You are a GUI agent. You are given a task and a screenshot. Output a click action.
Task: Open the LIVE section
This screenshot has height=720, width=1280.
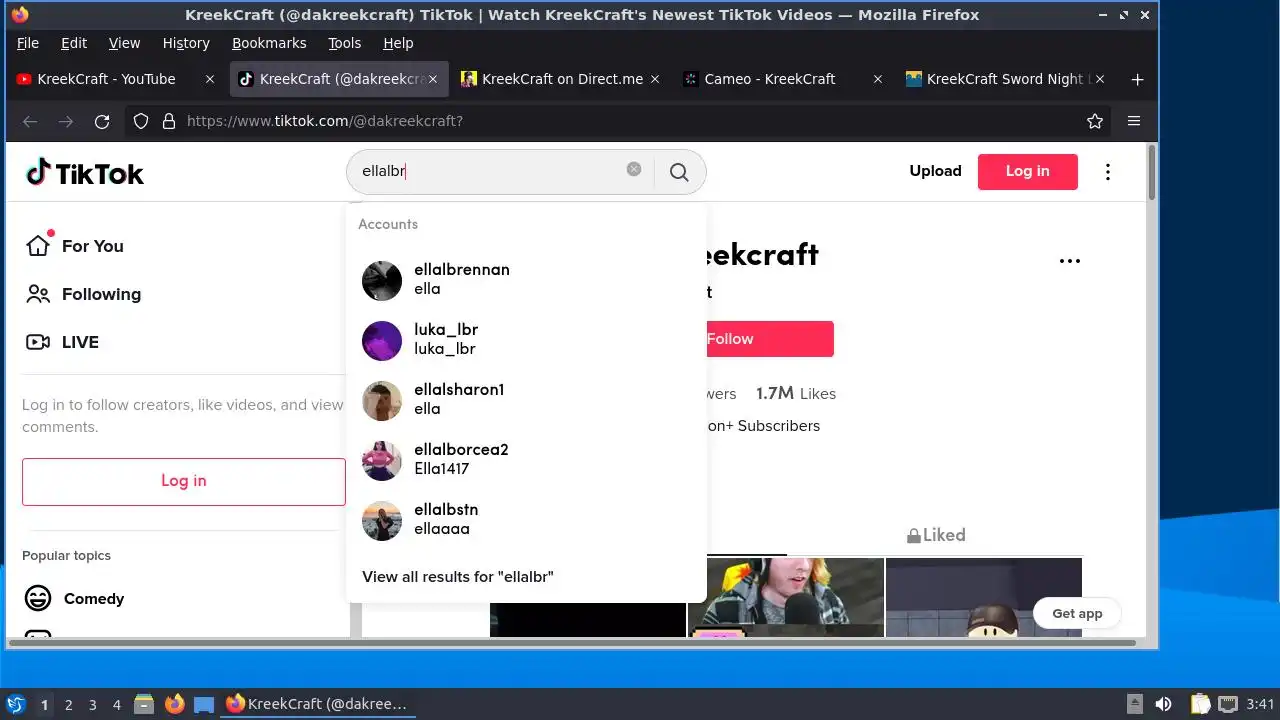(x=62, y=342)
